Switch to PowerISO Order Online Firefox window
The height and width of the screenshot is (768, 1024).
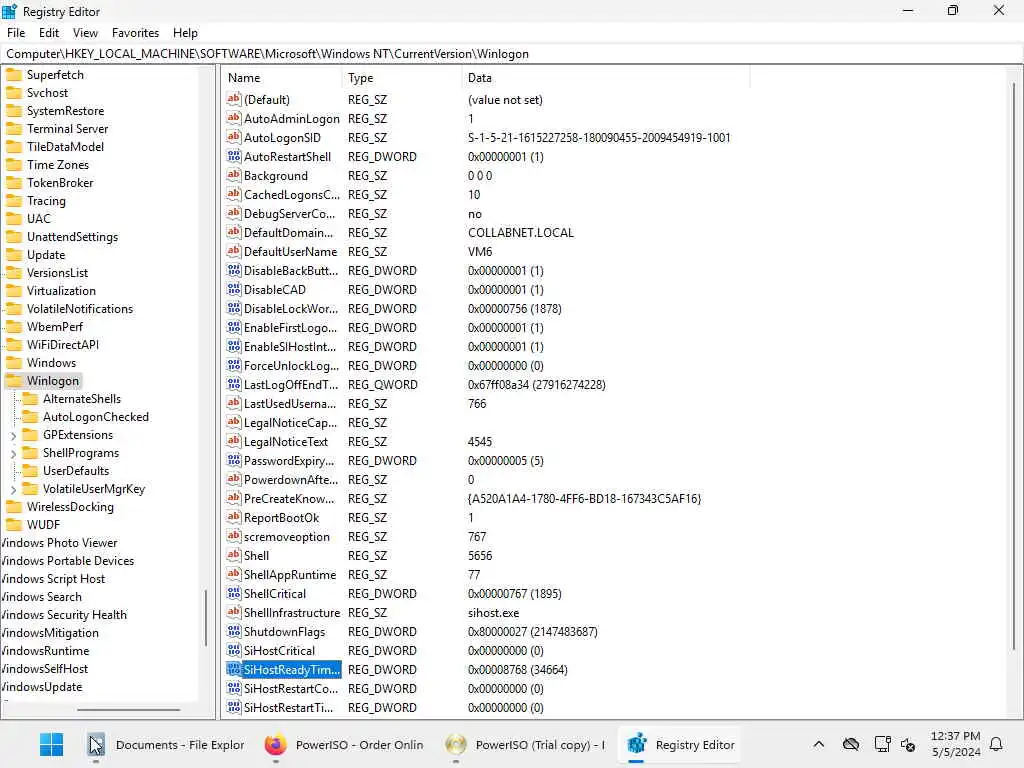coord(344,744)
